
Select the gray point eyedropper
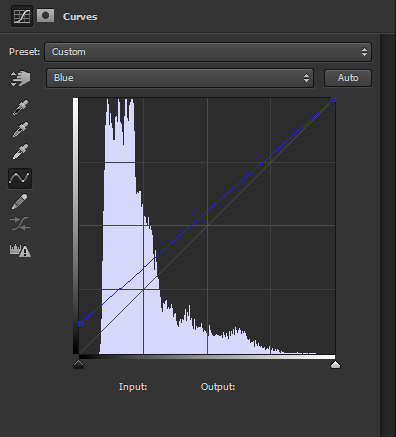point(20,130)
